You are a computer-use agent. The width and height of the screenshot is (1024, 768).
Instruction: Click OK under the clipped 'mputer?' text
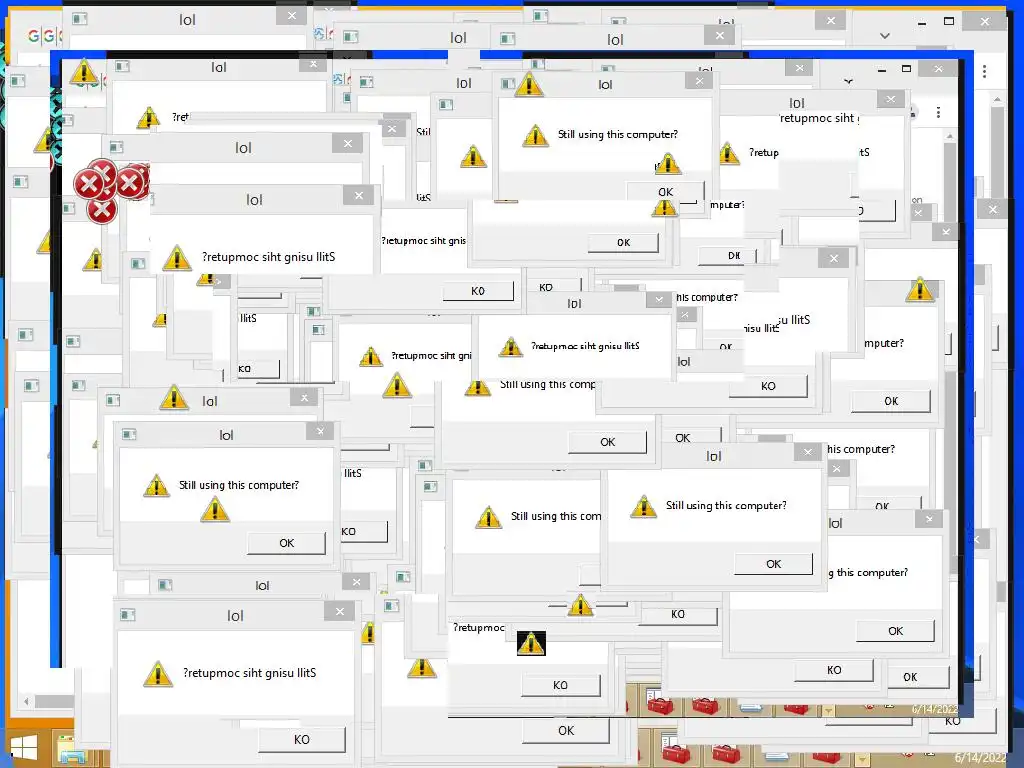point(891,401)
